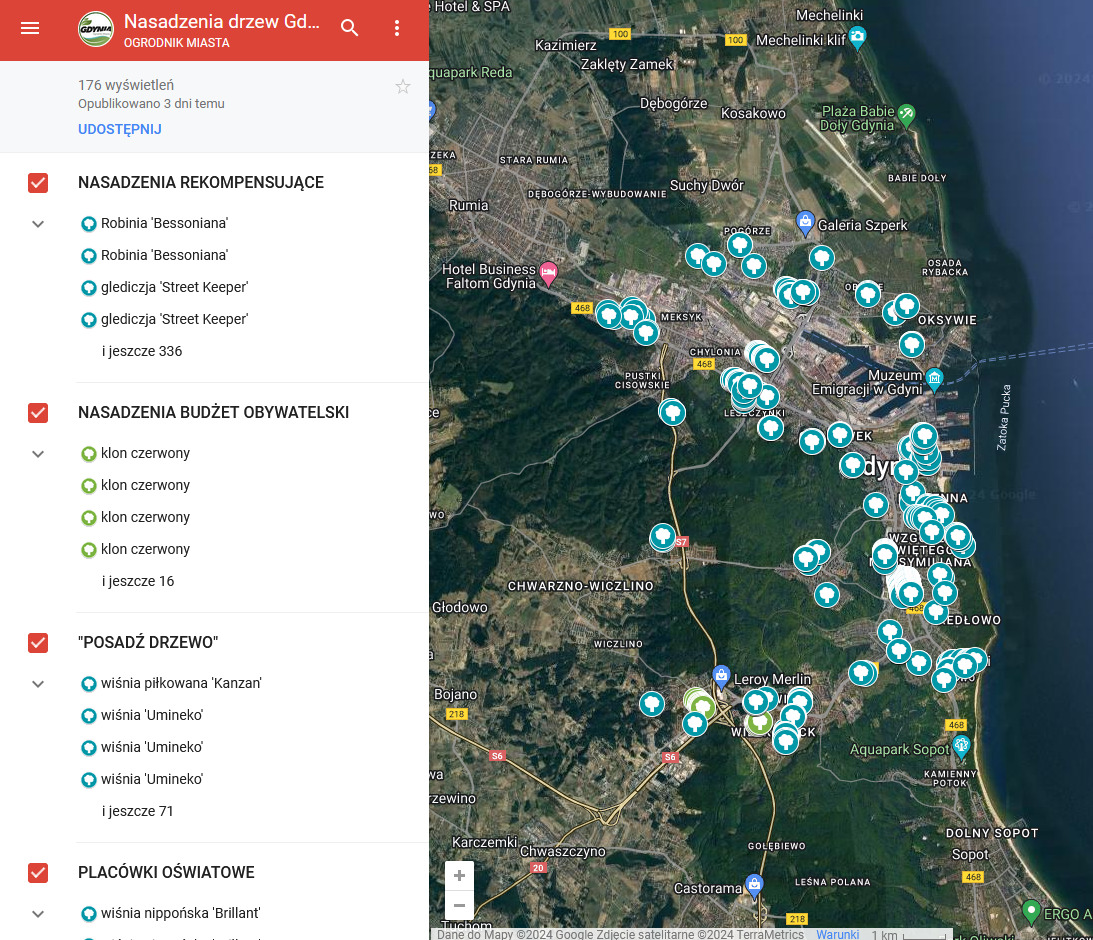This screenshot has width=1093, height=940.
Task: Uncheck the PLACÓWKI OŚWIATOWE layer
Action: point(38,873)
